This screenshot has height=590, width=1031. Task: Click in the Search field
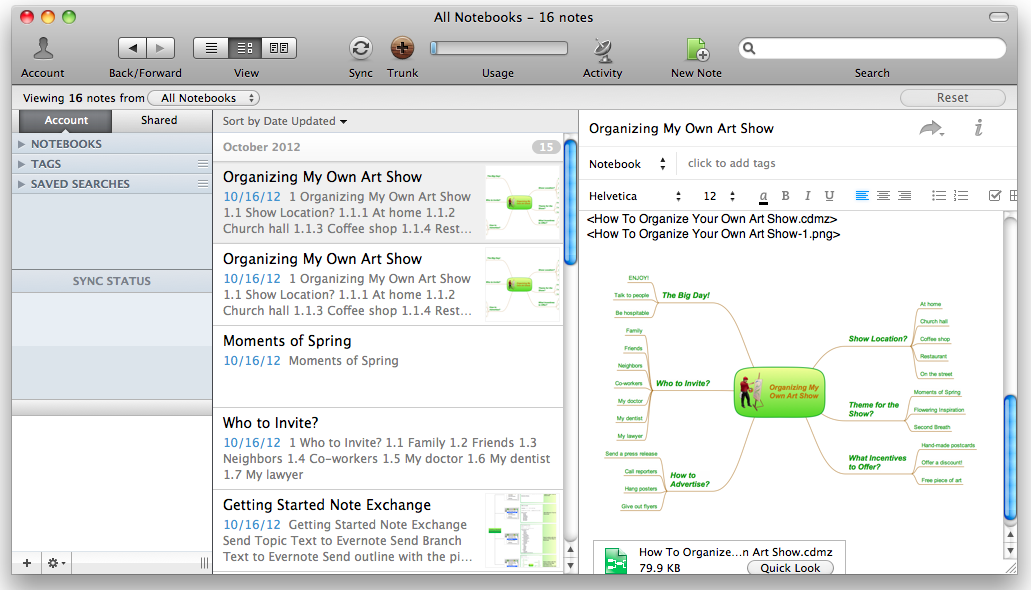point(872,48)
